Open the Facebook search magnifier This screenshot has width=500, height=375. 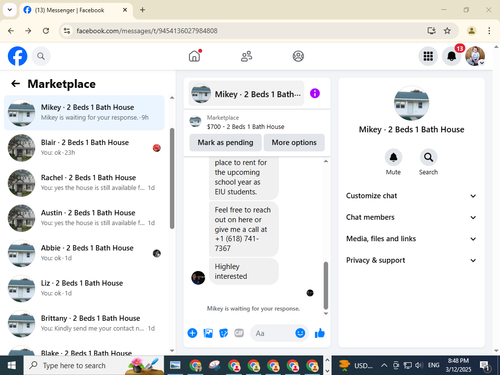(x=41, y=56)
